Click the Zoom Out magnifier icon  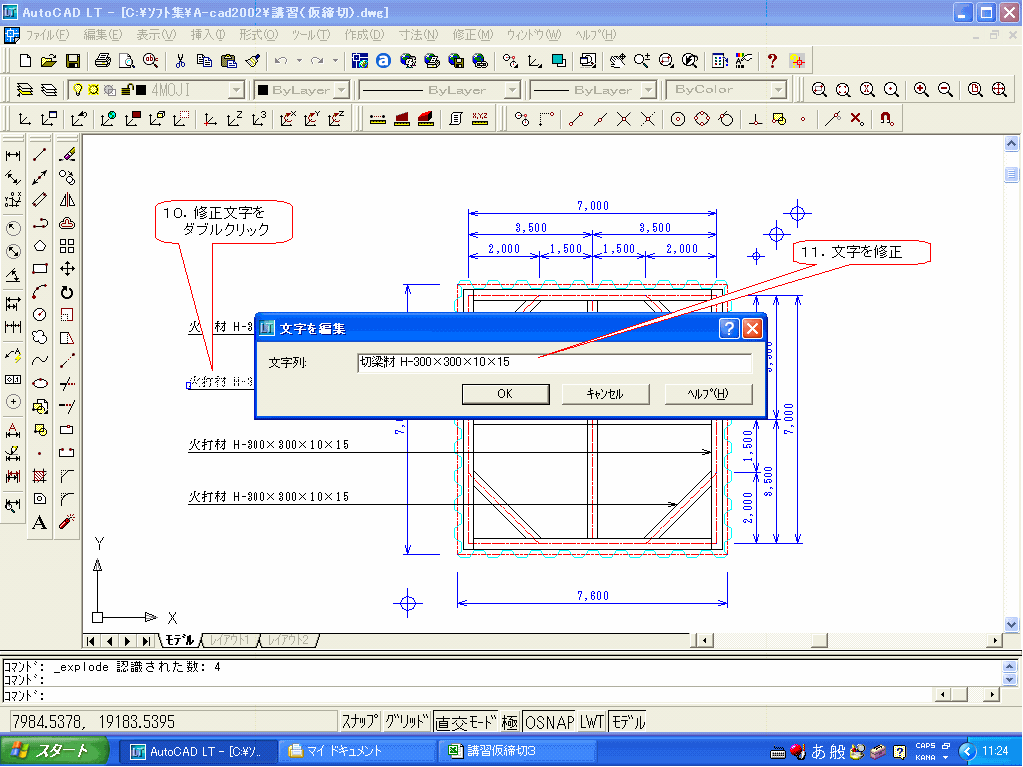click(x=945, y=89)
